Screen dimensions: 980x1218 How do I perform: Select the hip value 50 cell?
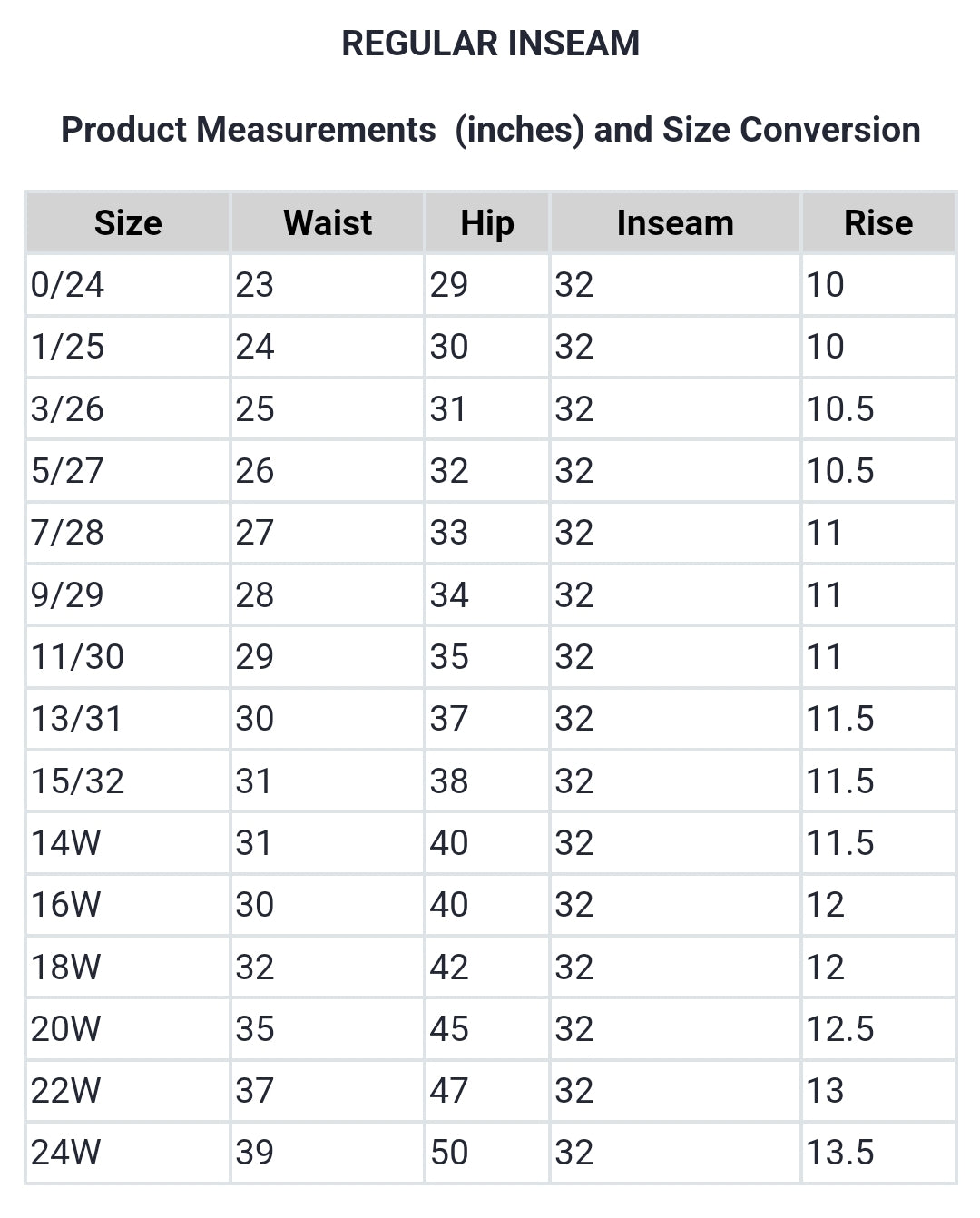449,1153
